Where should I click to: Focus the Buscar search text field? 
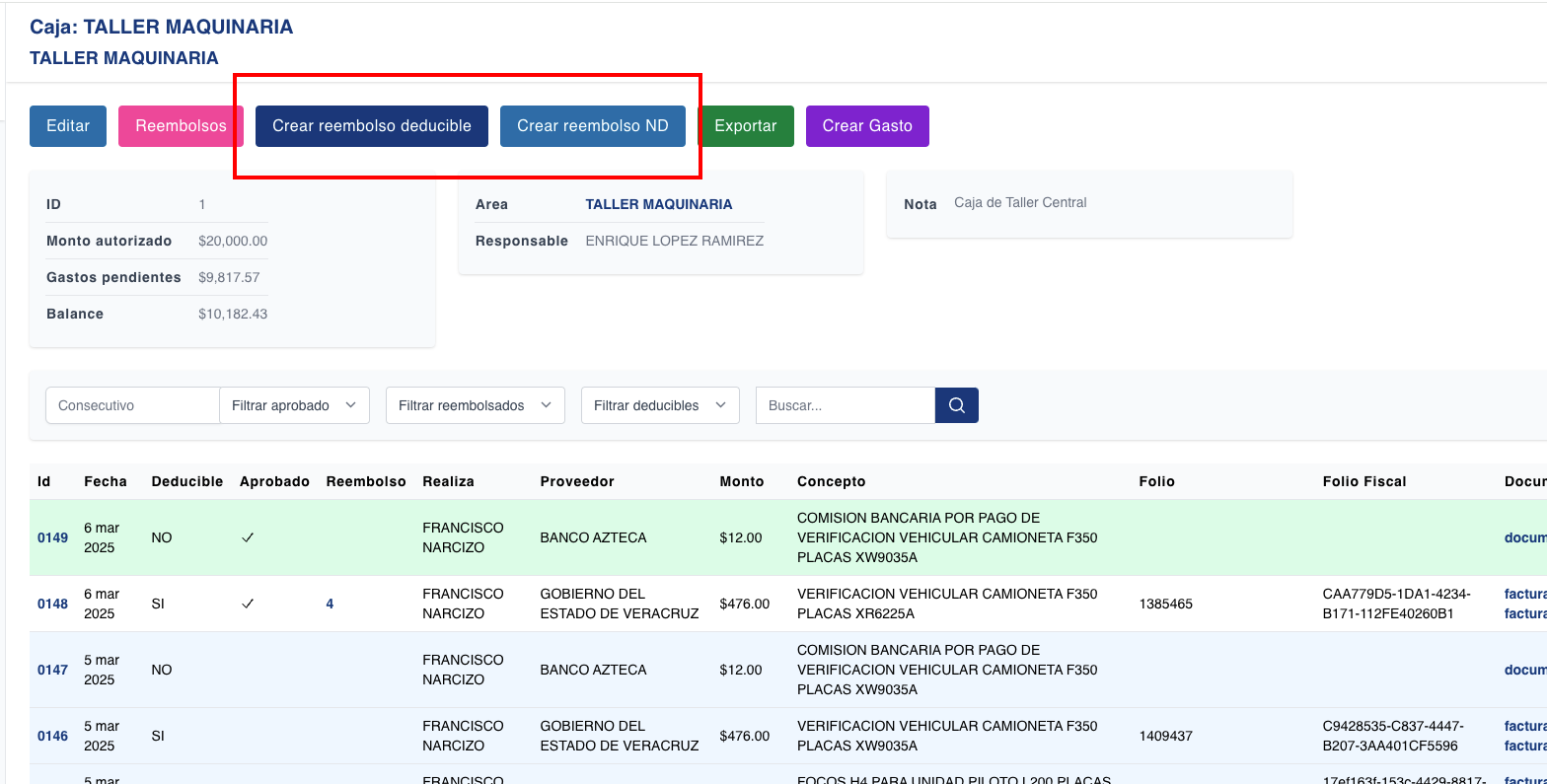[845, 405]
